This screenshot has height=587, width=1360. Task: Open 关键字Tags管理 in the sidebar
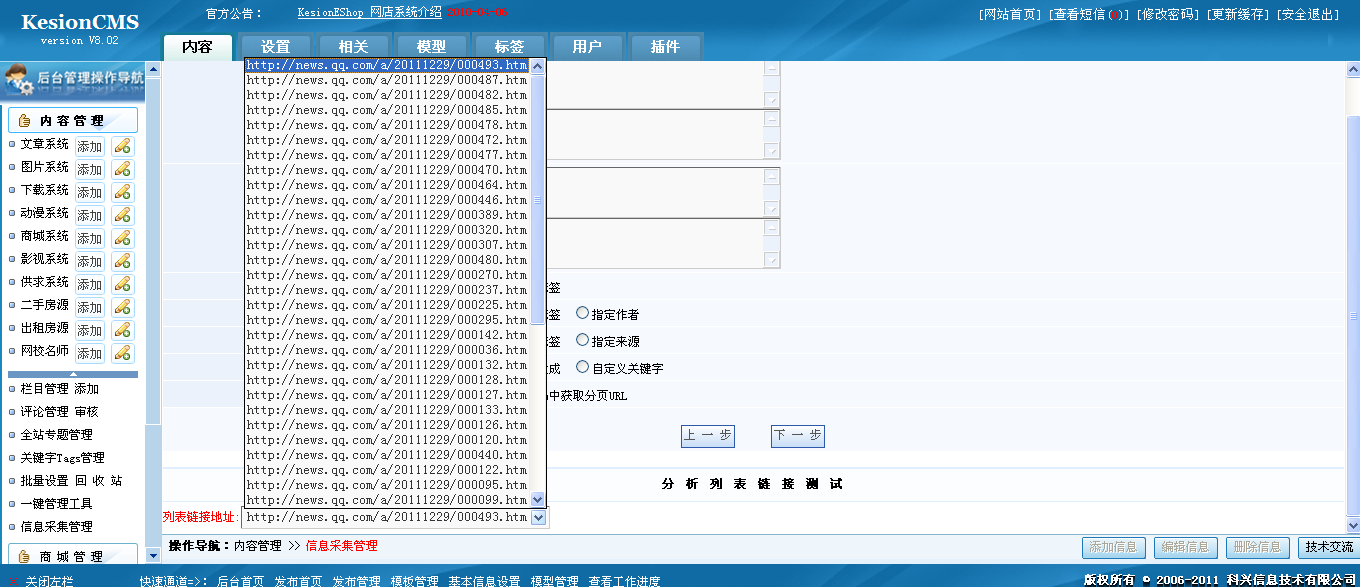point(62,458)
